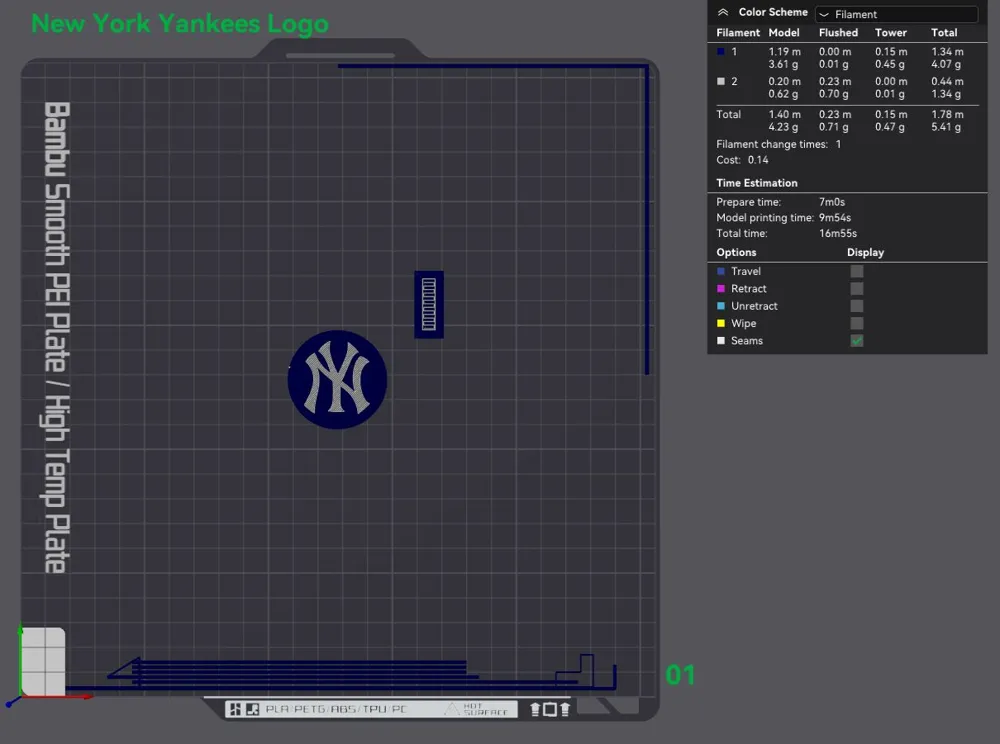Click the Prepare time 7m0s value
1000x744 pixels.
(832, 202)
